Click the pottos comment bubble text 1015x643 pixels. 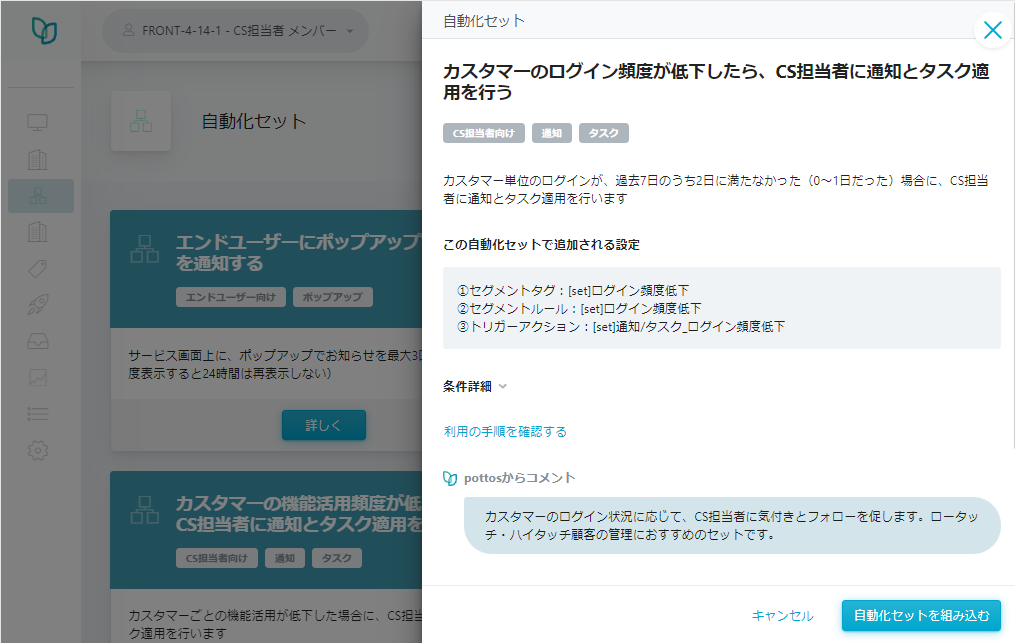click(x=731, y=526)
